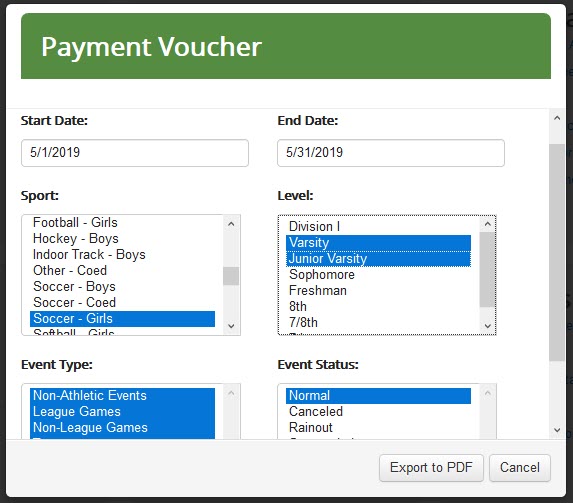573x503 pixels.
Task: Click the Level list scroll-down arrow
Action: tap(487, 326)
